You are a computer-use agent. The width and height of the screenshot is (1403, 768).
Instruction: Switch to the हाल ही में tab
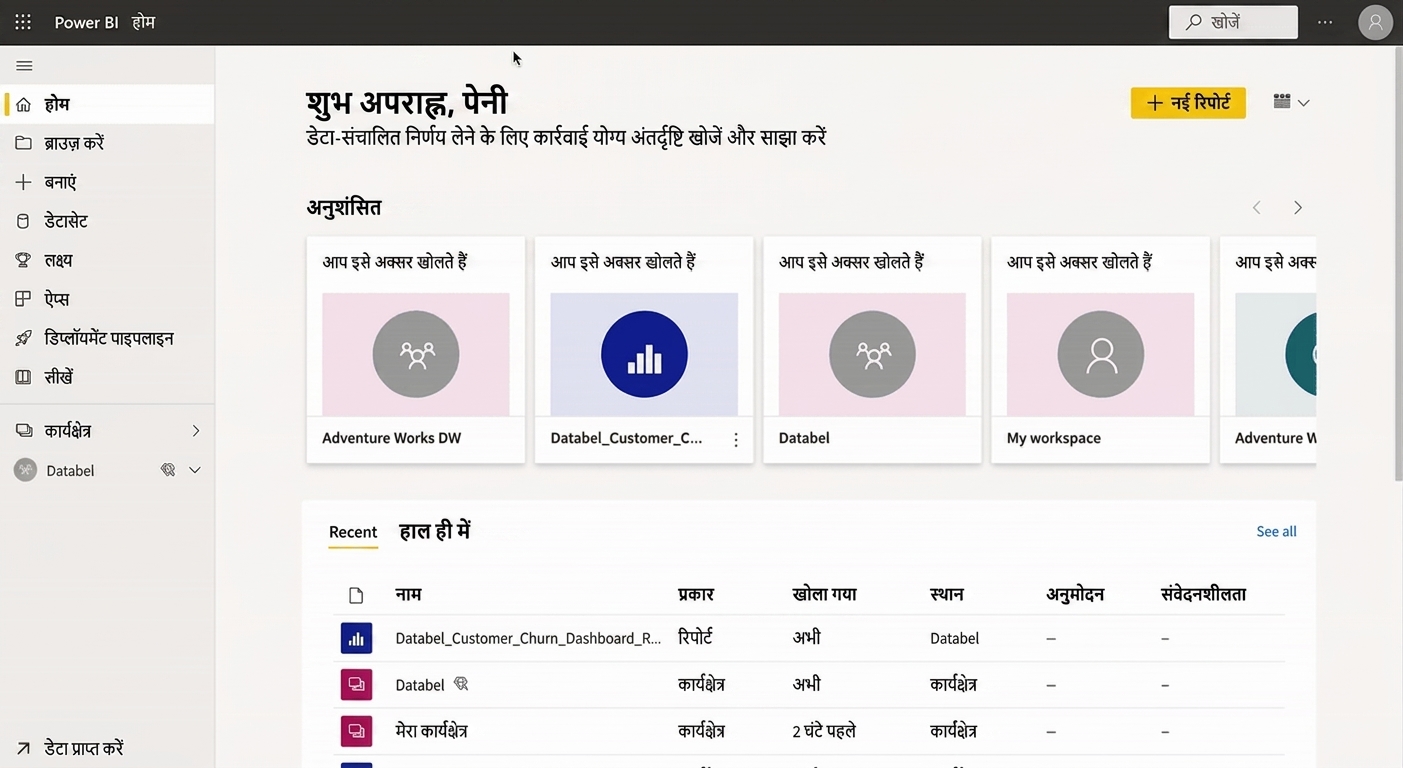(435, 531)
